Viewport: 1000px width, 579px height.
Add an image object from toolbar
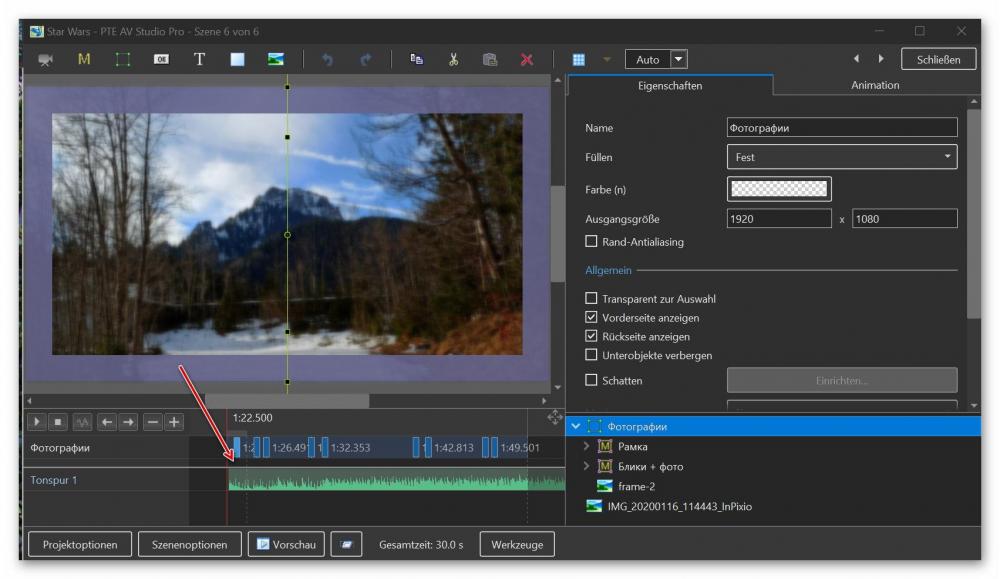click(x=276, y=59)
